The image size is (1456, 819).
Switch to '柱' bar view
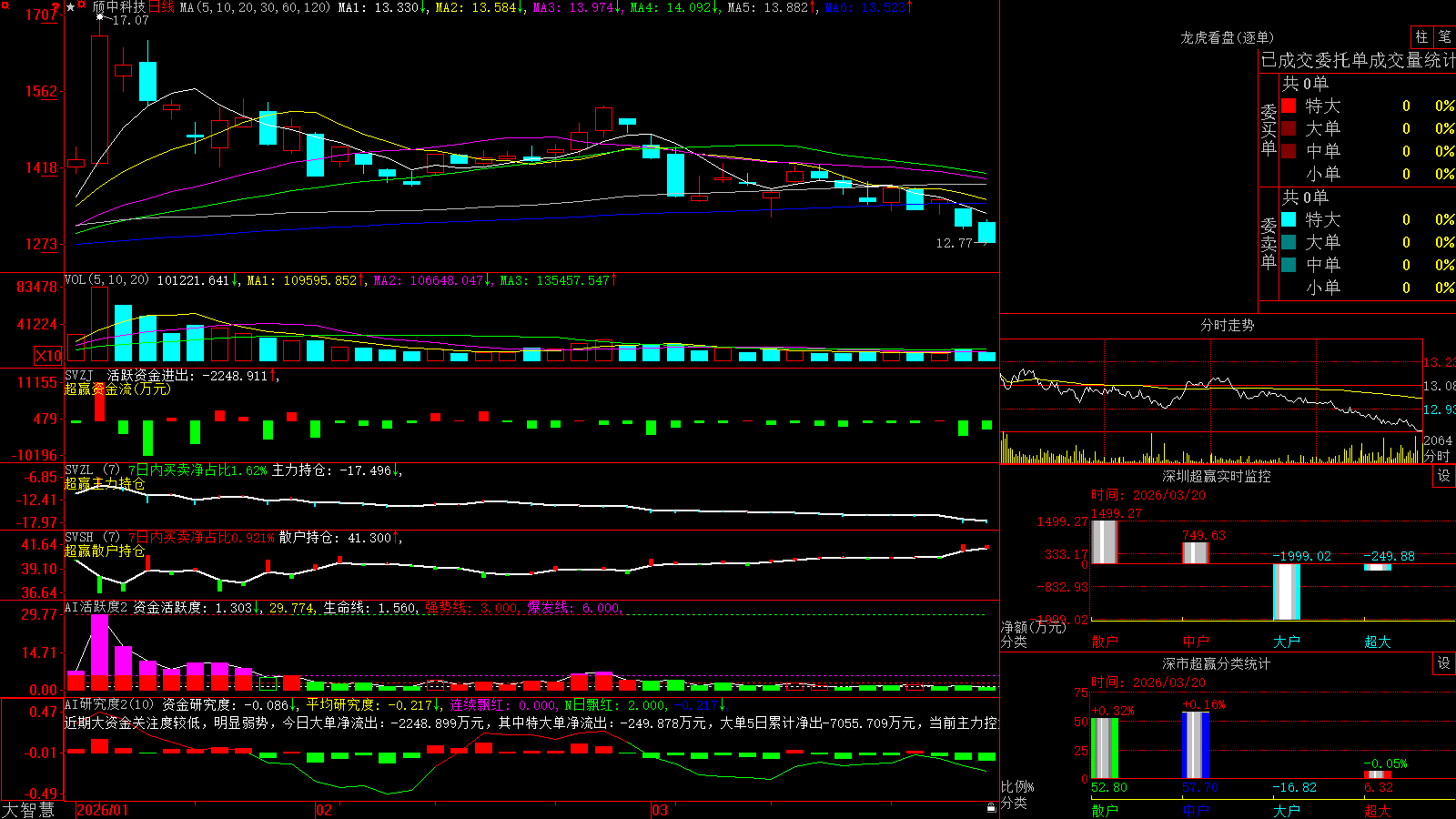(x=1421, y=36)
